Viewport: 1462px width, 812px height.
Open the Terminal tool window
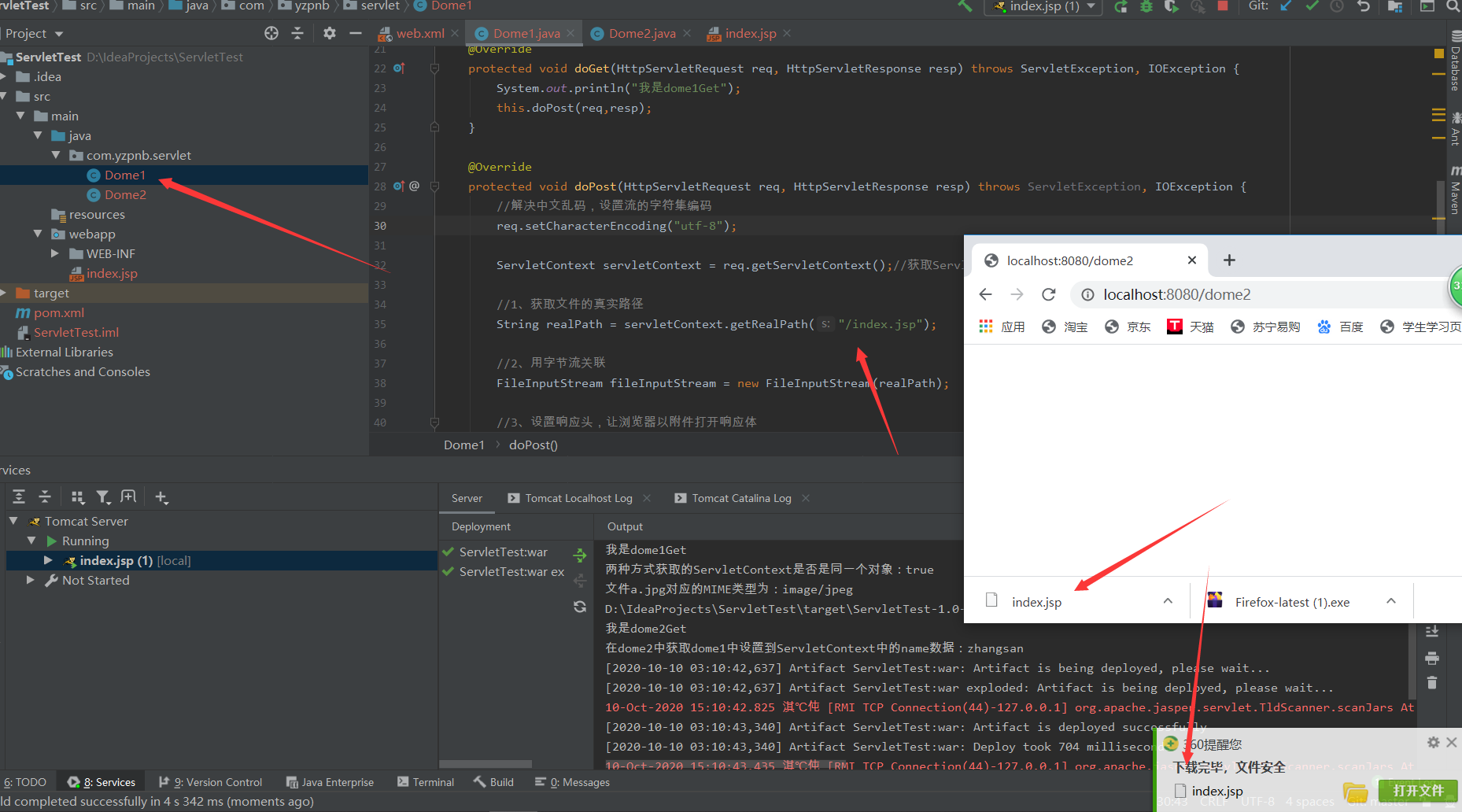pos(426,782)
